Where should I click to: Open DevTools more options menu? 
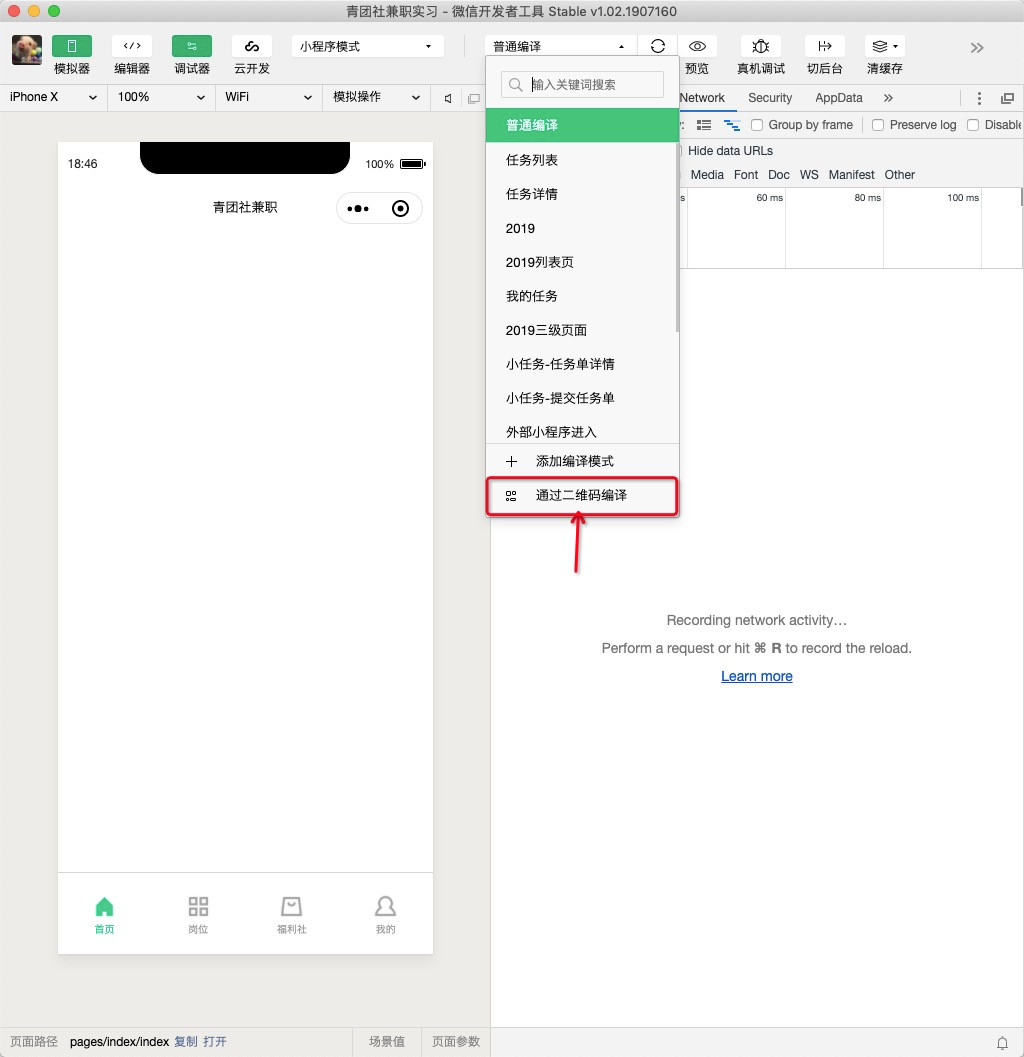pos(979,98)
